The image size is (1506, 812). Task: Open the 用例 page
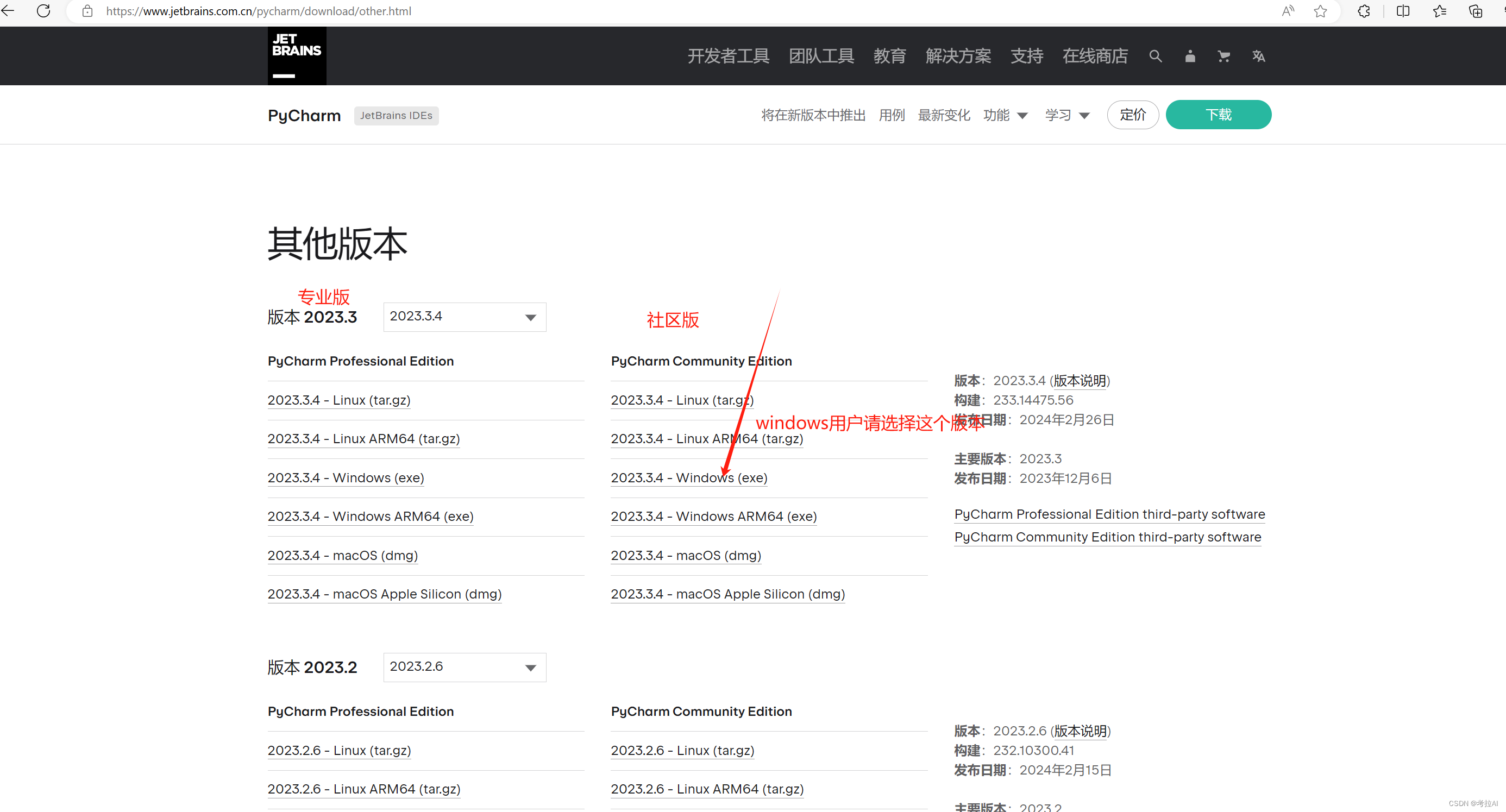(x=892, y=115)
